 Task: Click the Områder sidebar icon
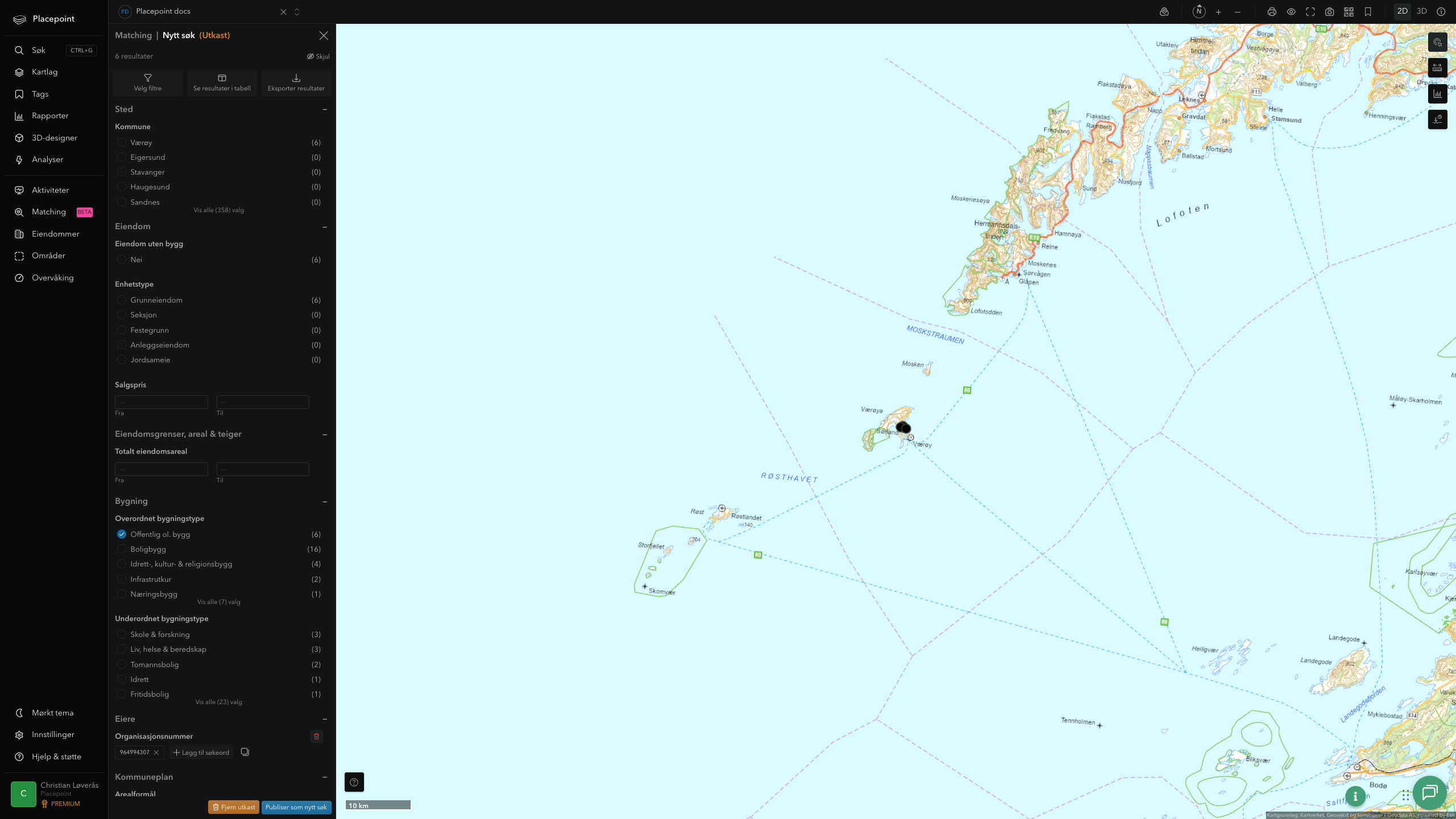pos(19,256)
